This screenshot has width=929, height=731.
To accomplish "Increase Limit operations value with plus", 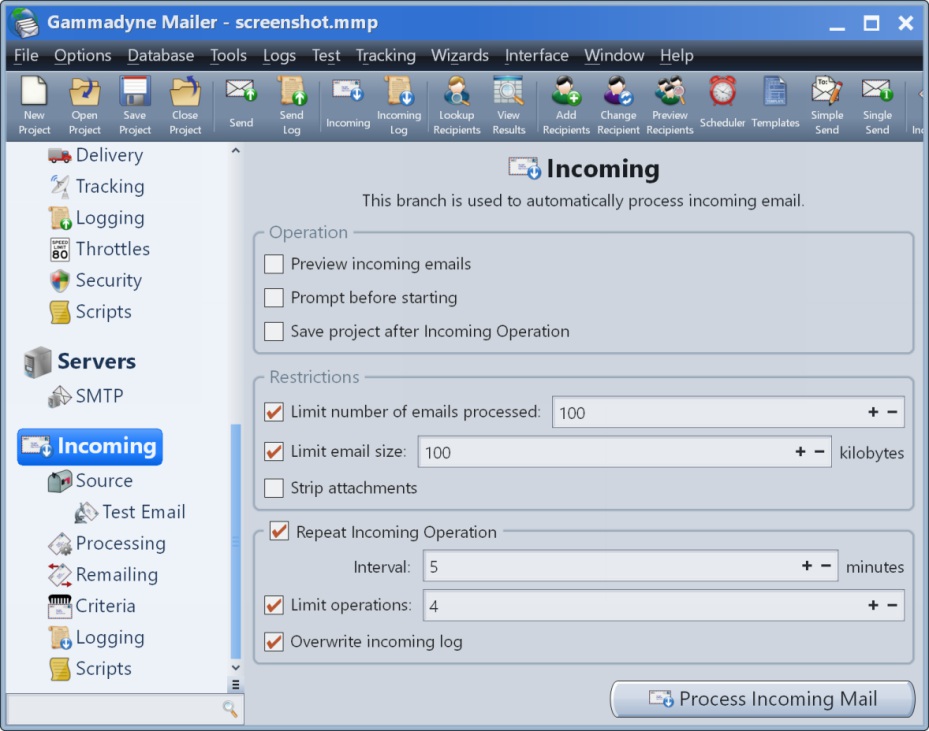I will [x=873, y=605].
